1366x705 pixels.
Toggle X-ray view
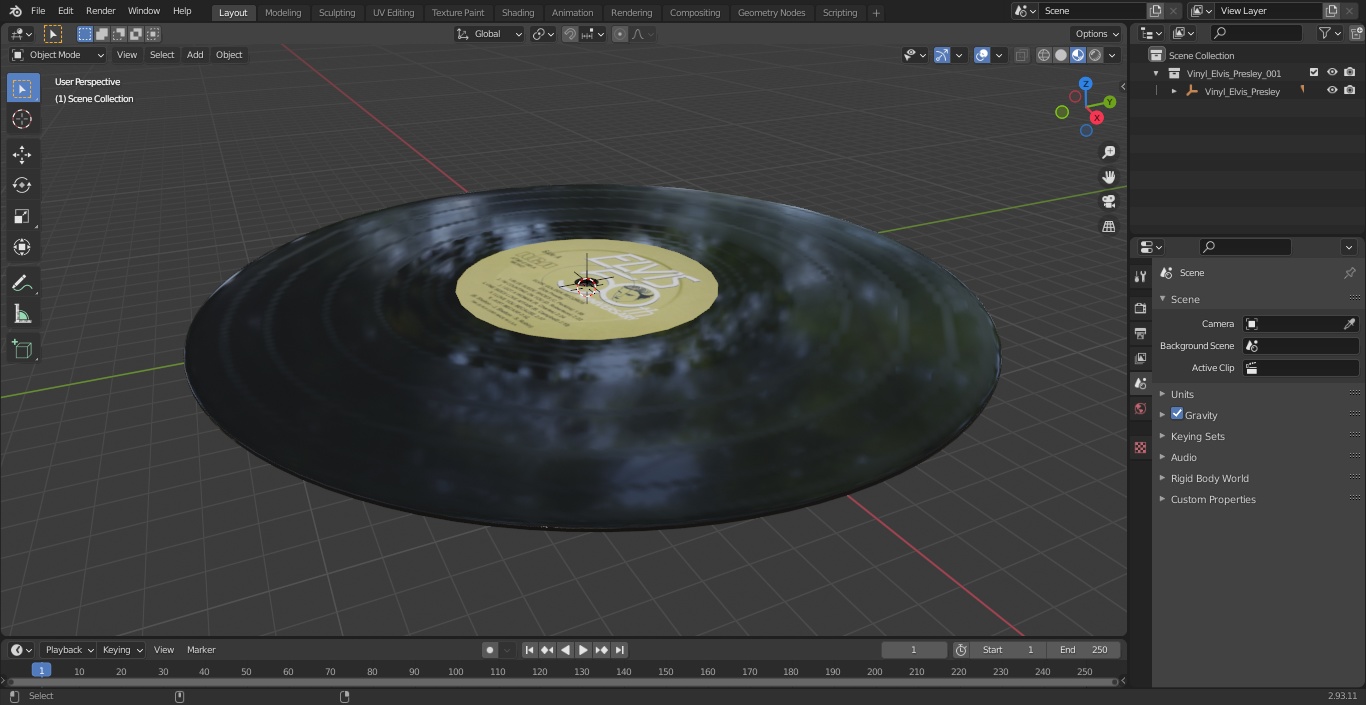point(1021,55)
